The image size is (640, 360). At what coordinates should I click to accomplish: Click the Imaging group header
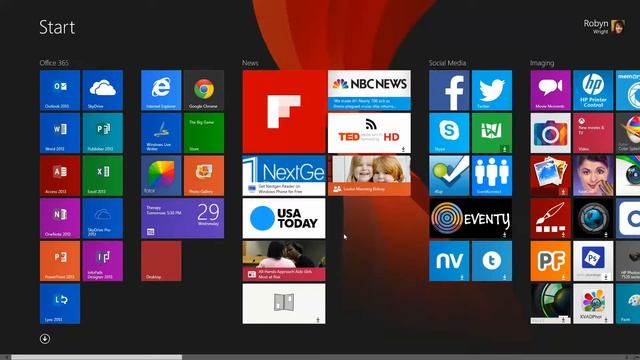542,63
